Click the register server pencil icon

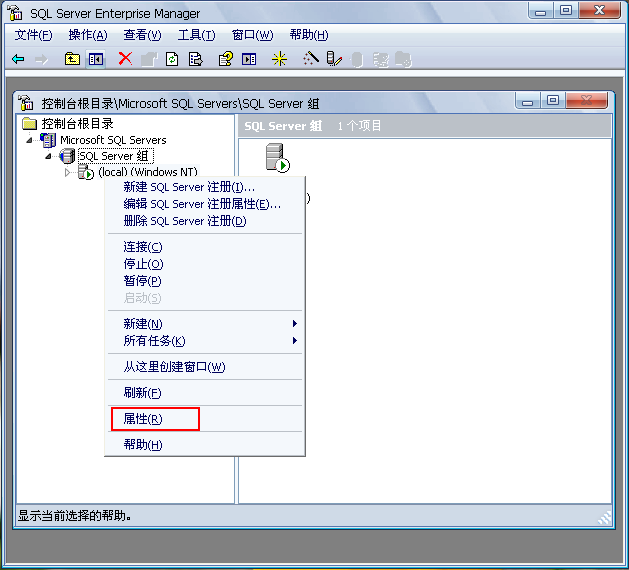(334, 59)
